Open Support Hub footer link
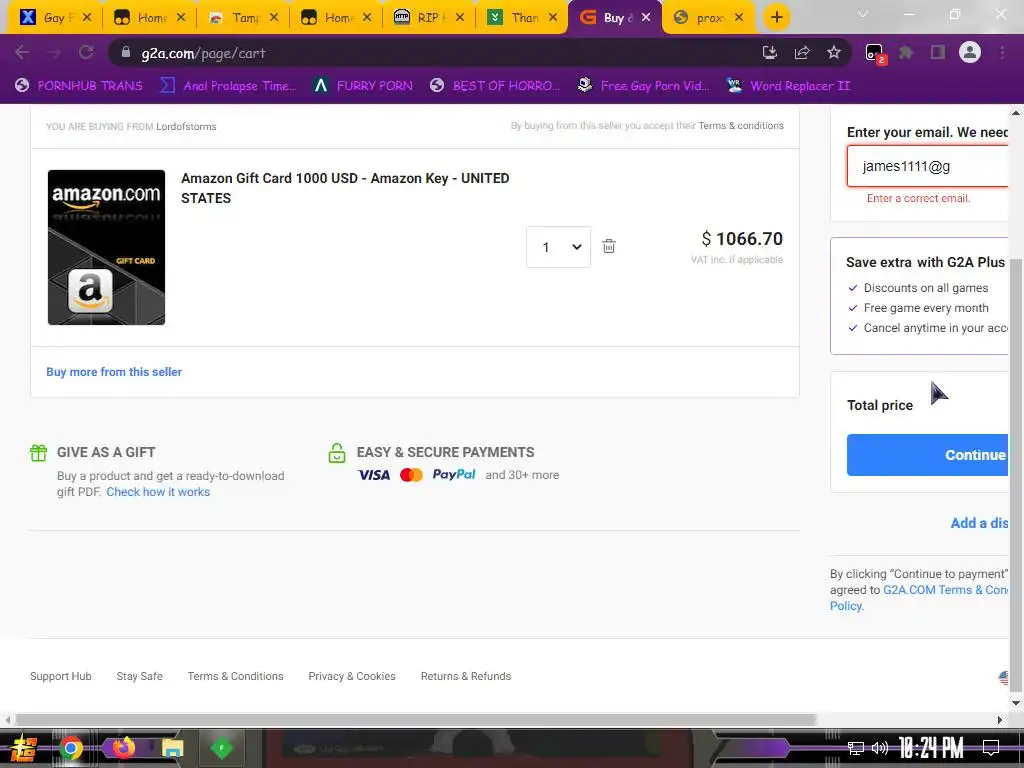Screen dimensions: 1024x768 coord(61,677)
